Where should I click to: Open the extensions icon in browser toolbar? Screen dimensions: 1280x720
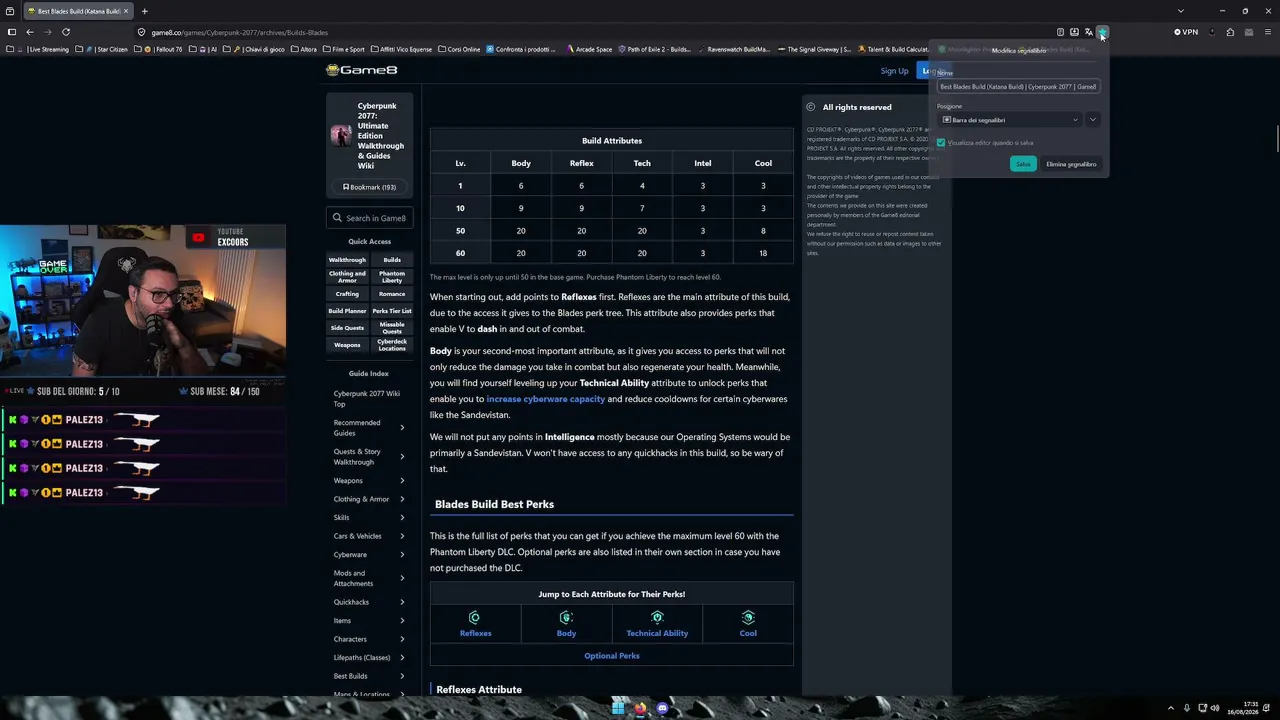coord(1230,32)
